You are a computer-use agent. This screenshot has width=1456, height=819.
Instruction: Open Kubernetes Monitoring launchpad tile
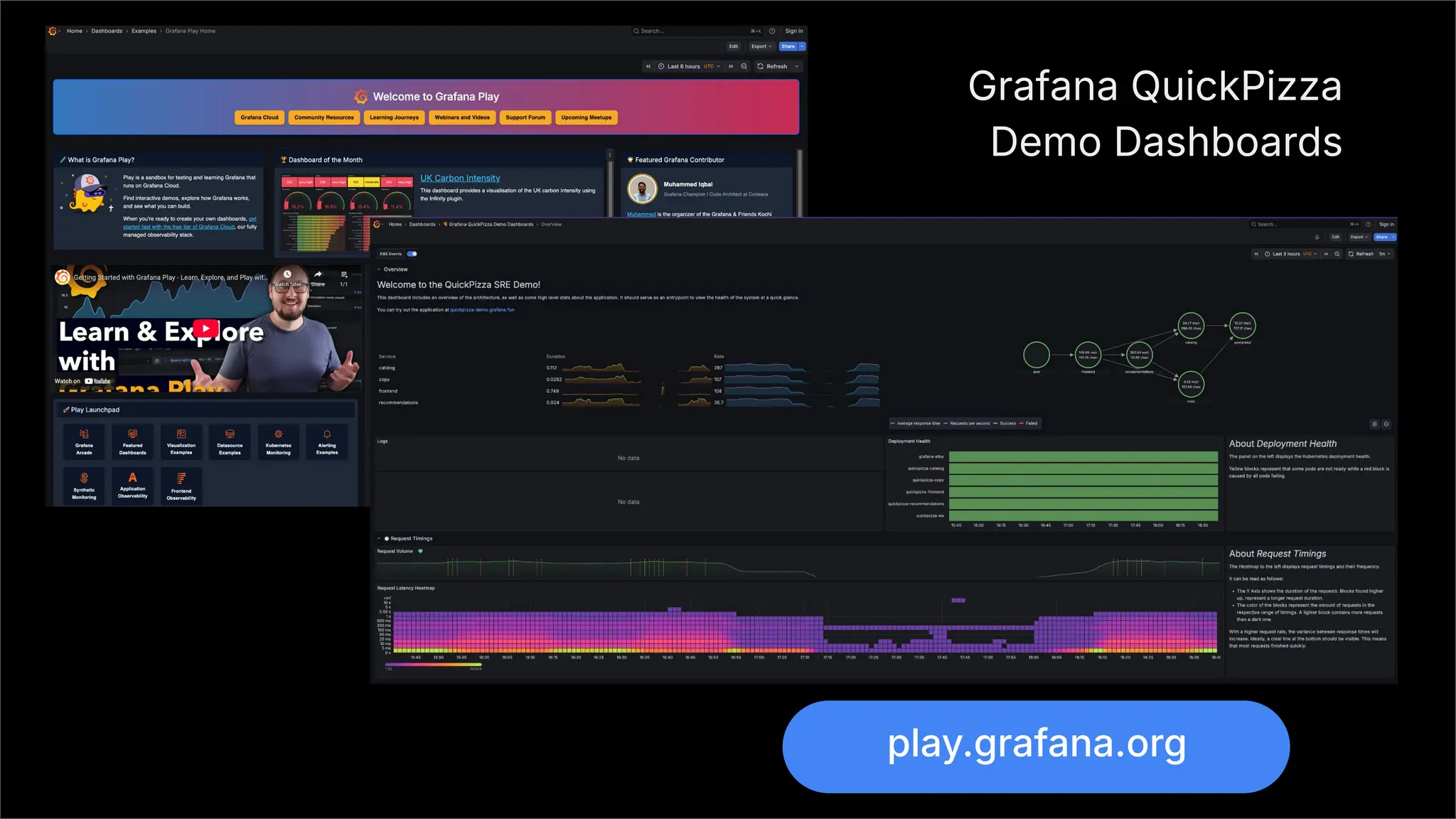(x=278, y=441)
